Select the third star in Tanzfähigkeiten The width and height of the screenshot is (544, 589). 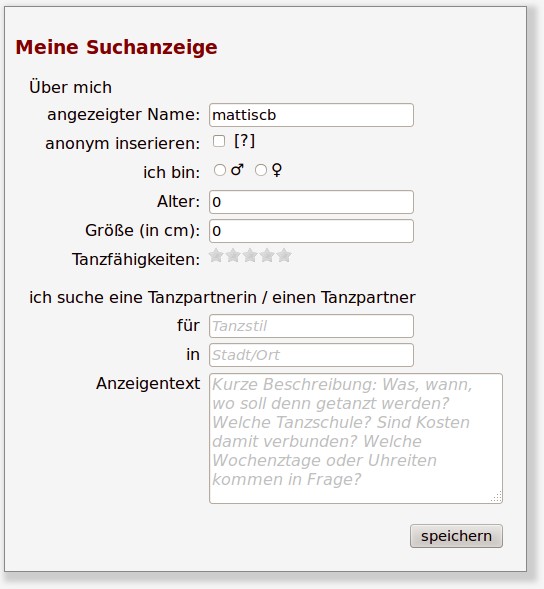pyautogui.click(x=250, y=255)
